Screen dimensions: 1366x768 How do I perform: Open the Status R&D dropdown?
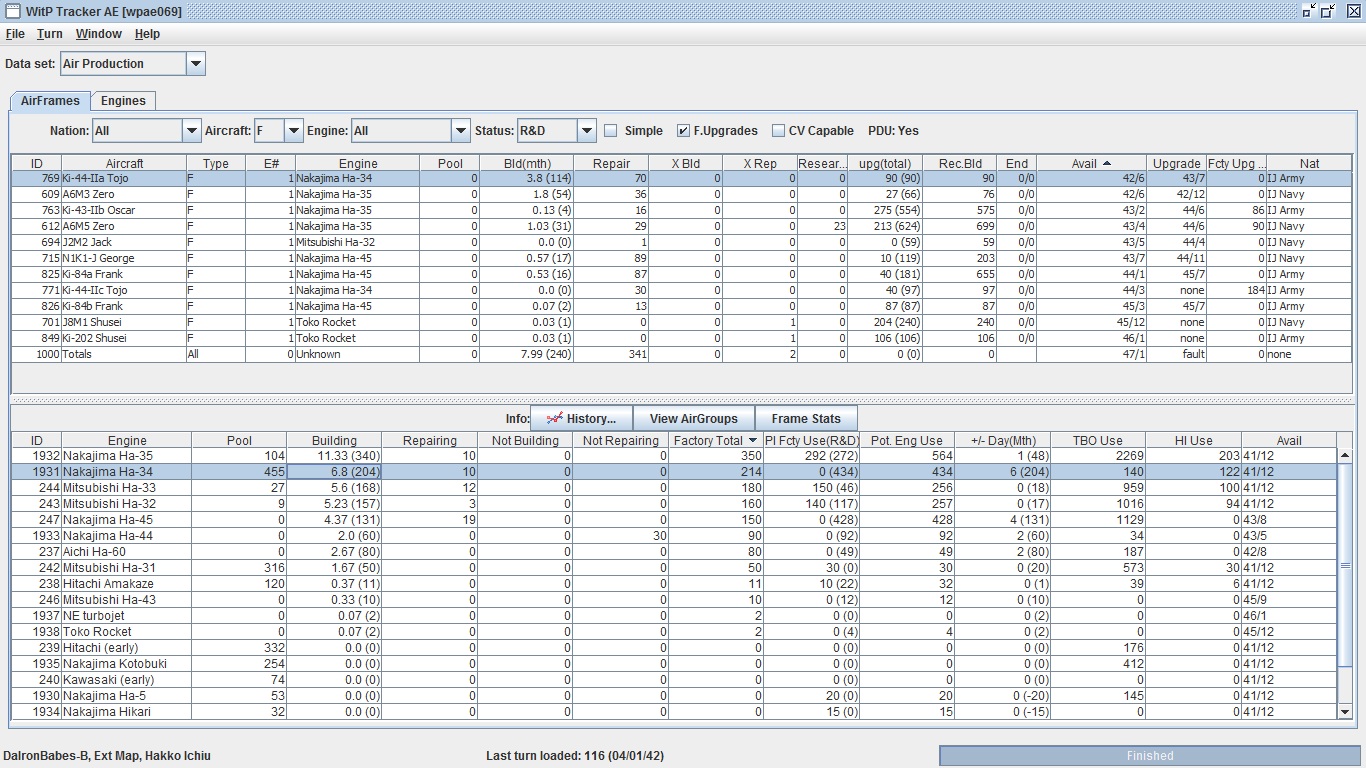(586, 131)
